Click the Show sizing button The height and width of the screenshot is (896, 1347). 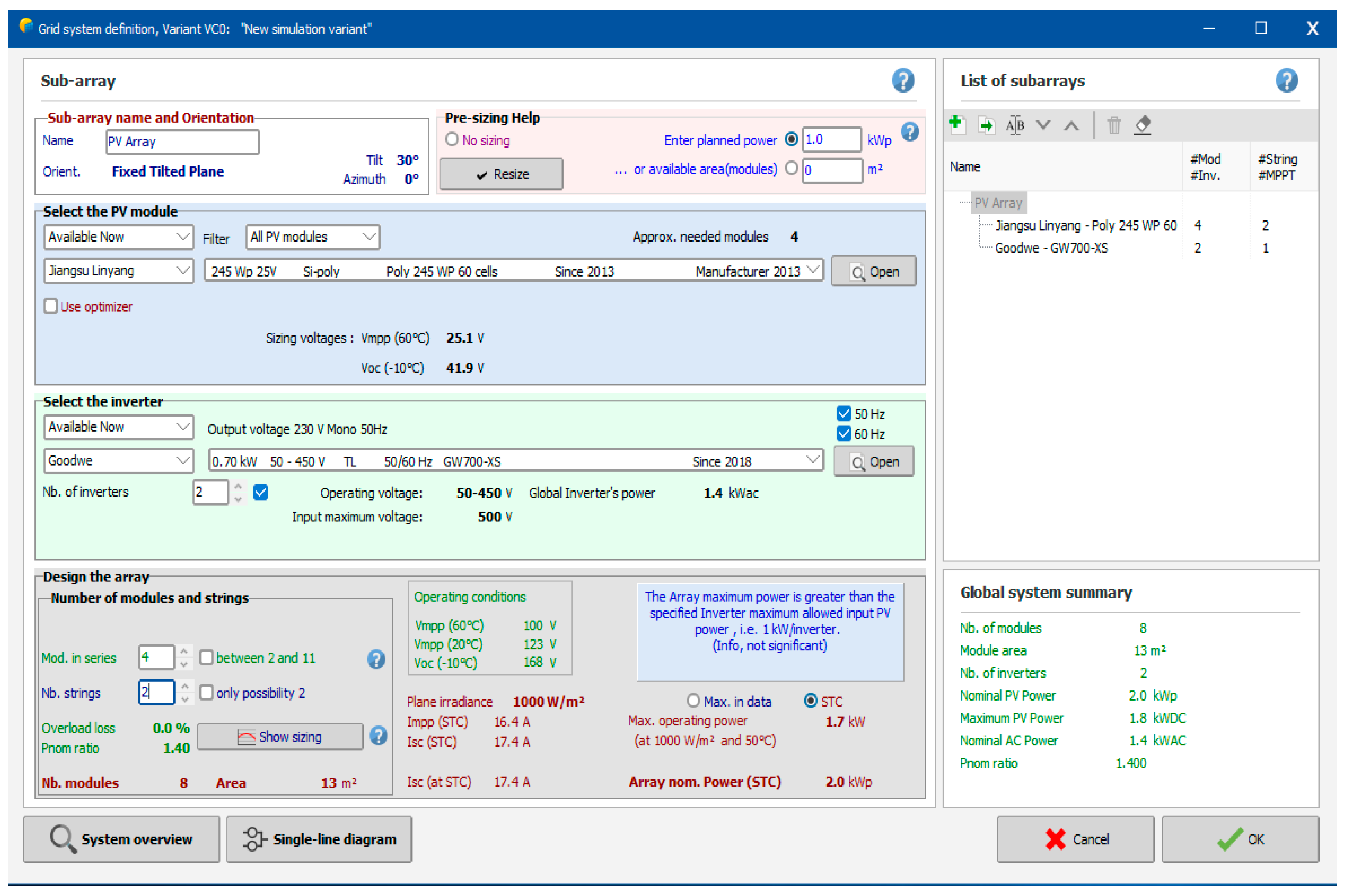point(280,736)
